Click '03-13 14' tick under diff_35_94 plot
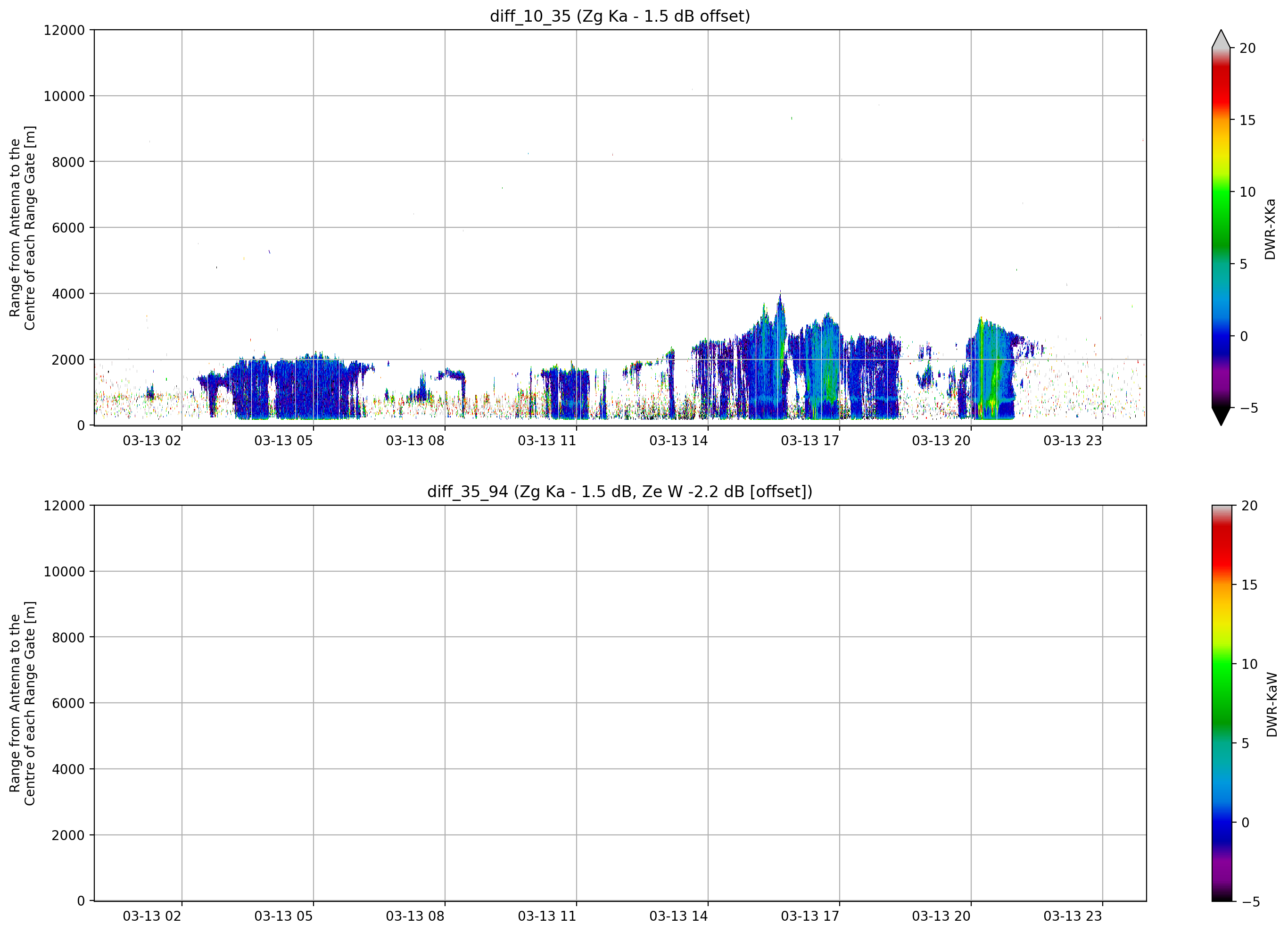The image size is (1288, 933). (678, 916)
